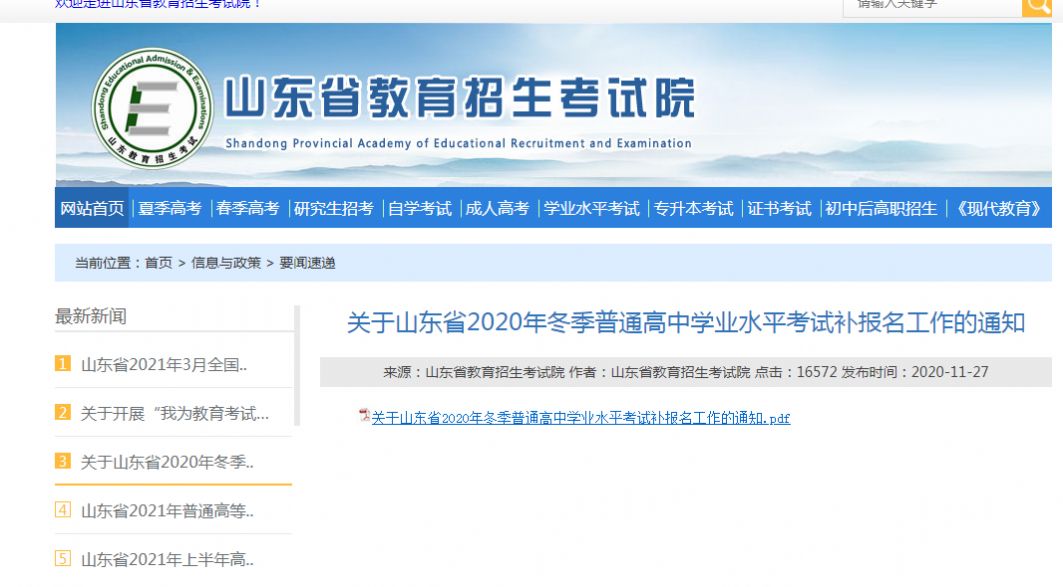Click the 请输入关键字 search input field
This screenshot has height=587, width=1063.
(930, 7)
